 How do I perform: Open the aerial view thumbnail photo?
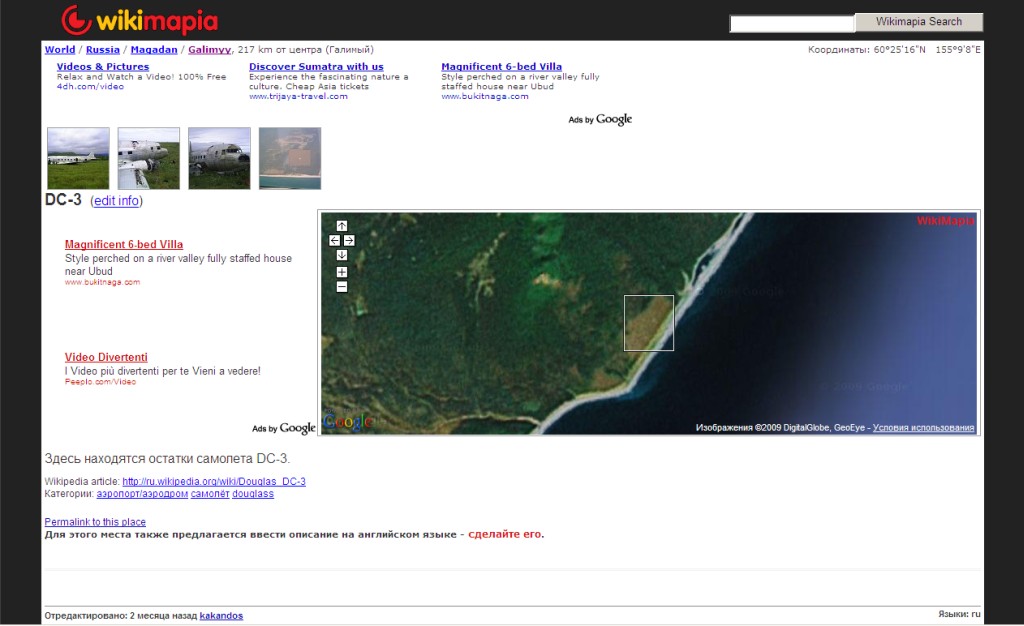[x=290, y=158]
